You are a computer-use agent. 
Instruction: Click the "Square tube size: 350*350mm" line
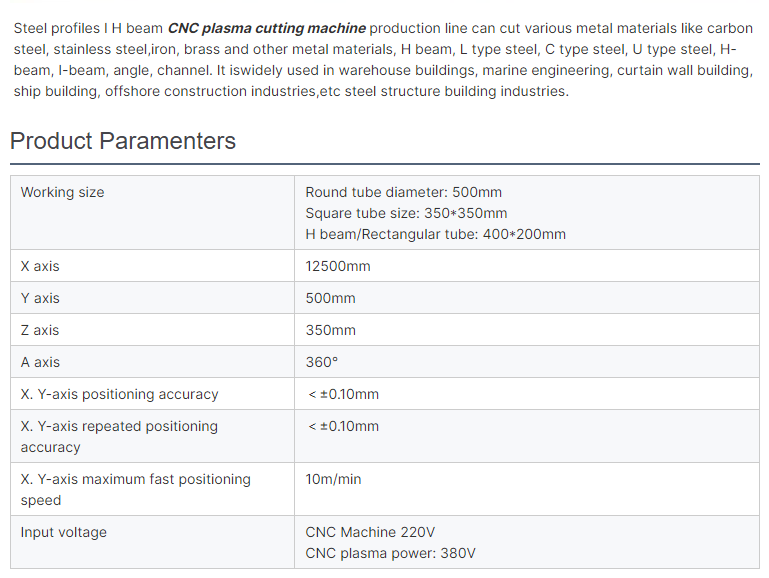406,213
